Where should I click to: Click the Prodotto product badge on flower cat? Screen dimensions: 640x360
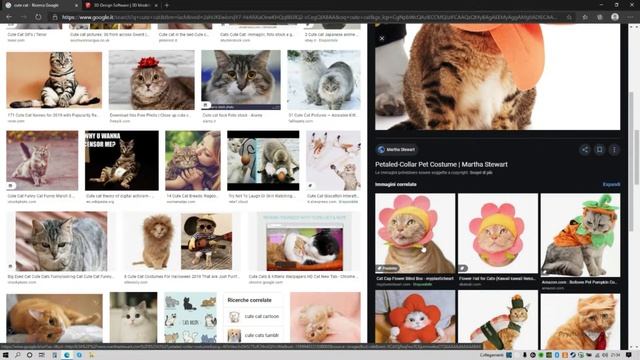pyautogui.click(x=387, y=268)
